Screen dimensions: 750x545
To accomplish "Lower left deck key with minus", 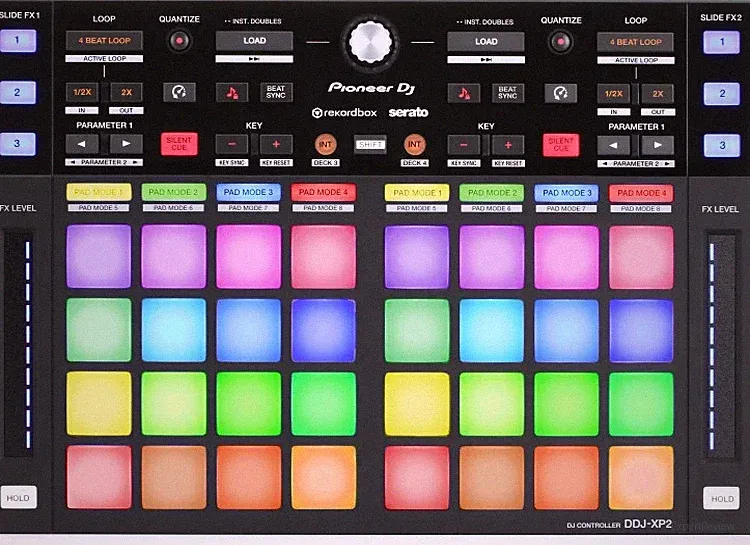I will point(232,144).
